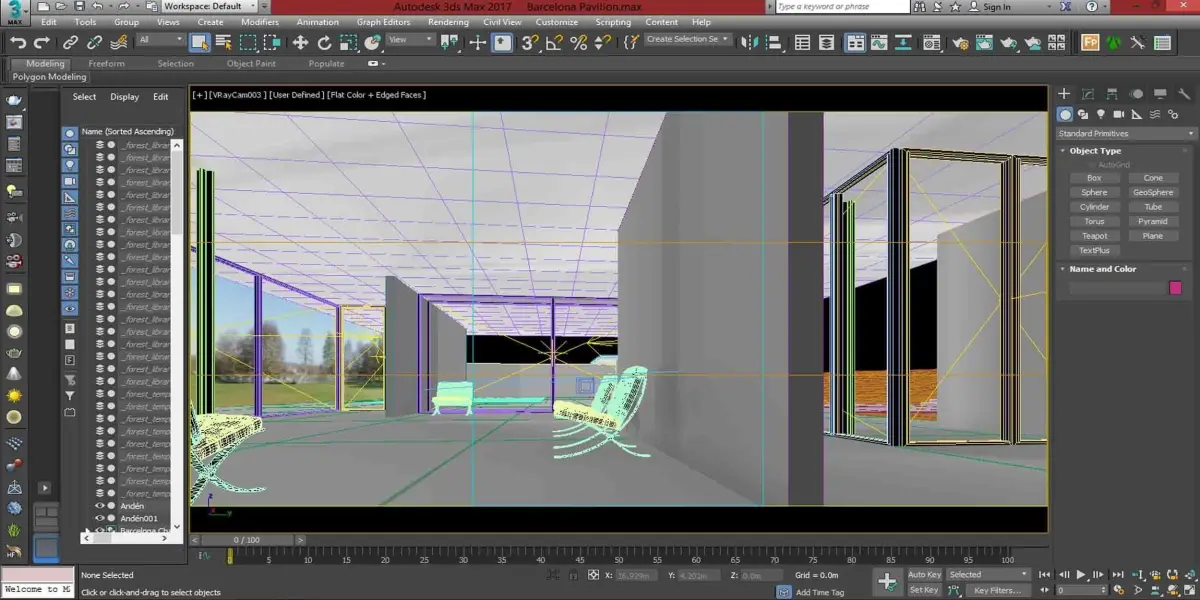
Task: Switch to Object Paint ribbon tab
Action: [x=251, y=64]
